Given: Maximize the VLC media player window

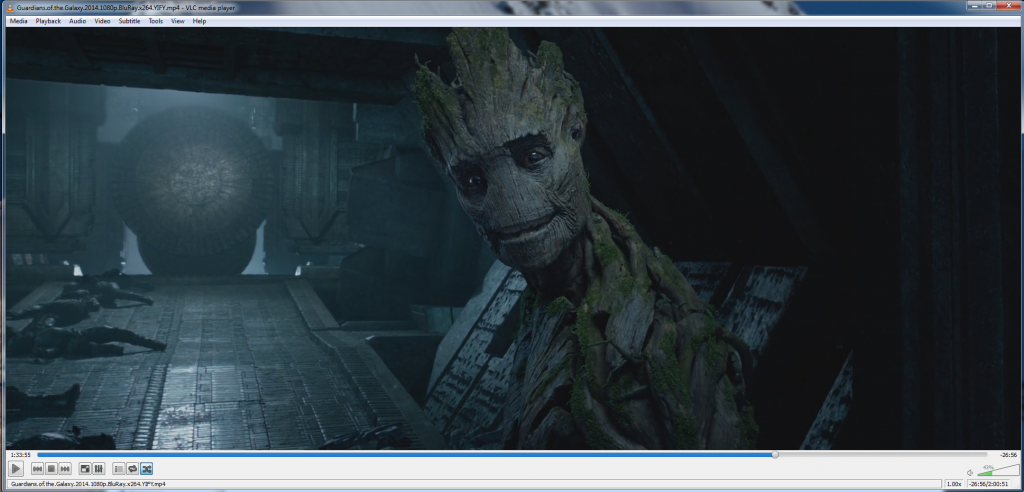Looking at the screenshot, I should tap(990, 6).
